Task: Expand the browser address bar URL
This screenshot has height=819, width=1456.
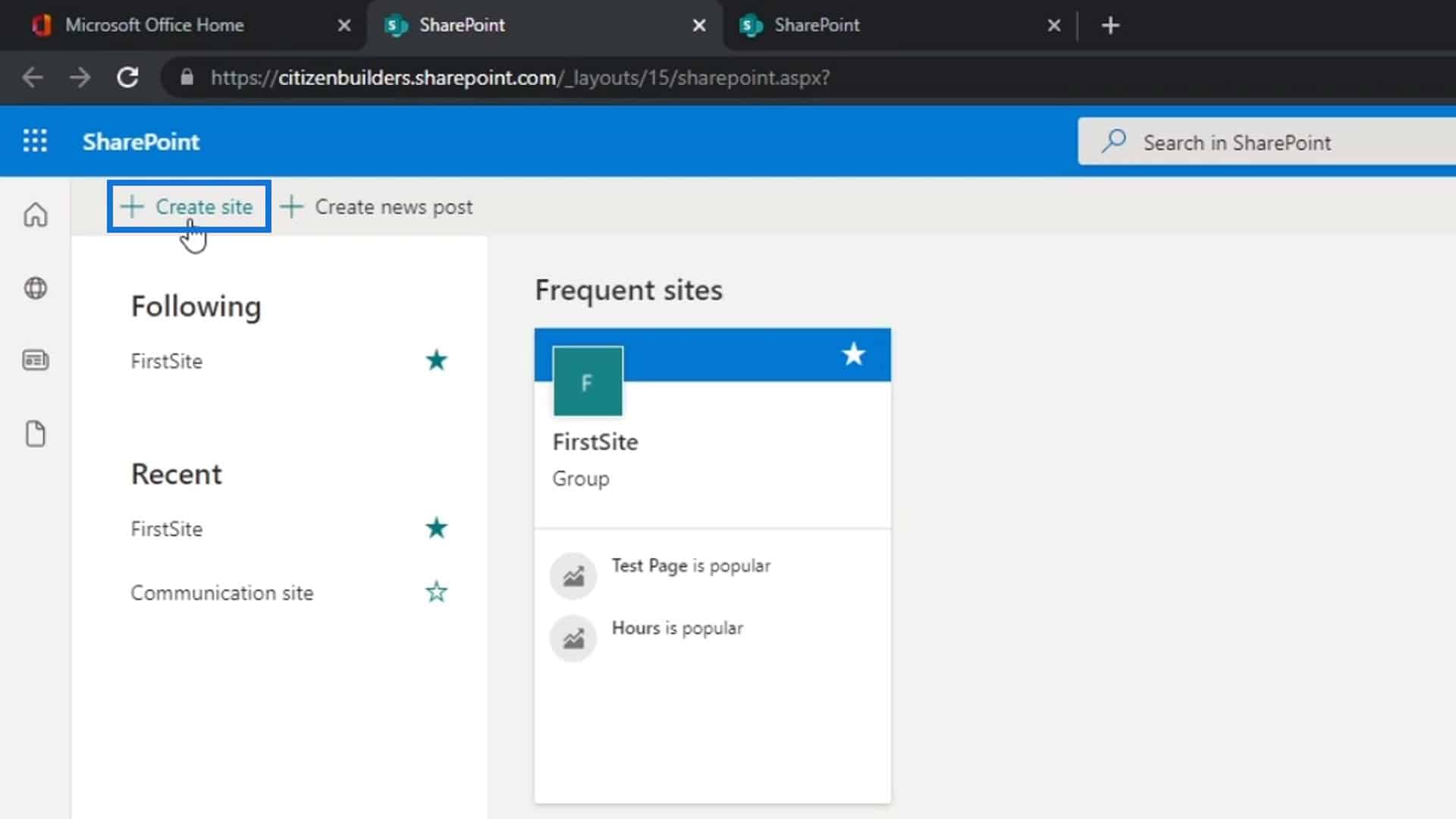Action: pyautogui.click(x=520, y=77)
